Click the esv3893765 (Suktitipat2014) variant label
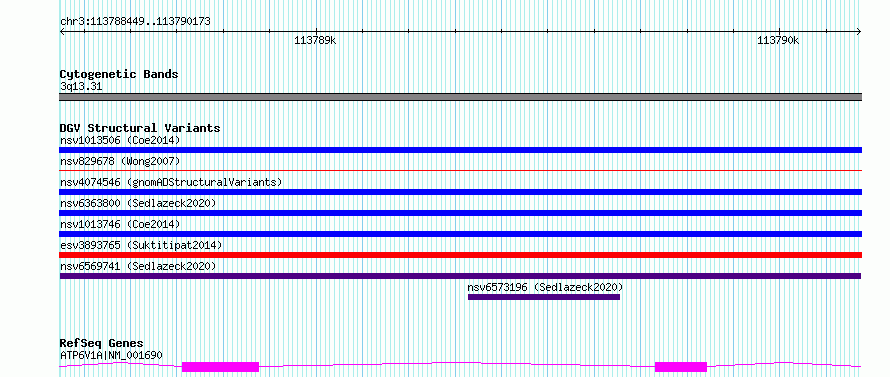Image resolution: width=890 pixels, height=377 pixels. click(x=141, y=245)
